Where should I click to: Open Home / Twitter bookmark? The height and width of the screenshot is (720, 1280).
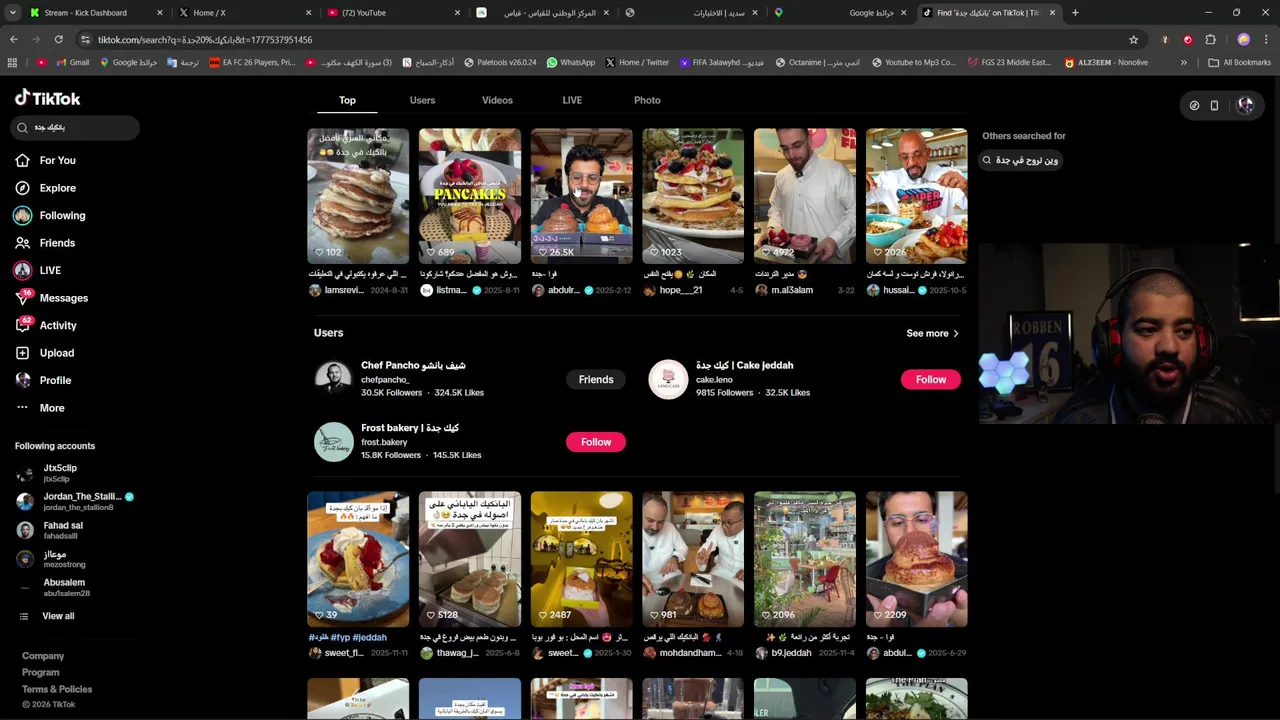(x=637, y=62)
